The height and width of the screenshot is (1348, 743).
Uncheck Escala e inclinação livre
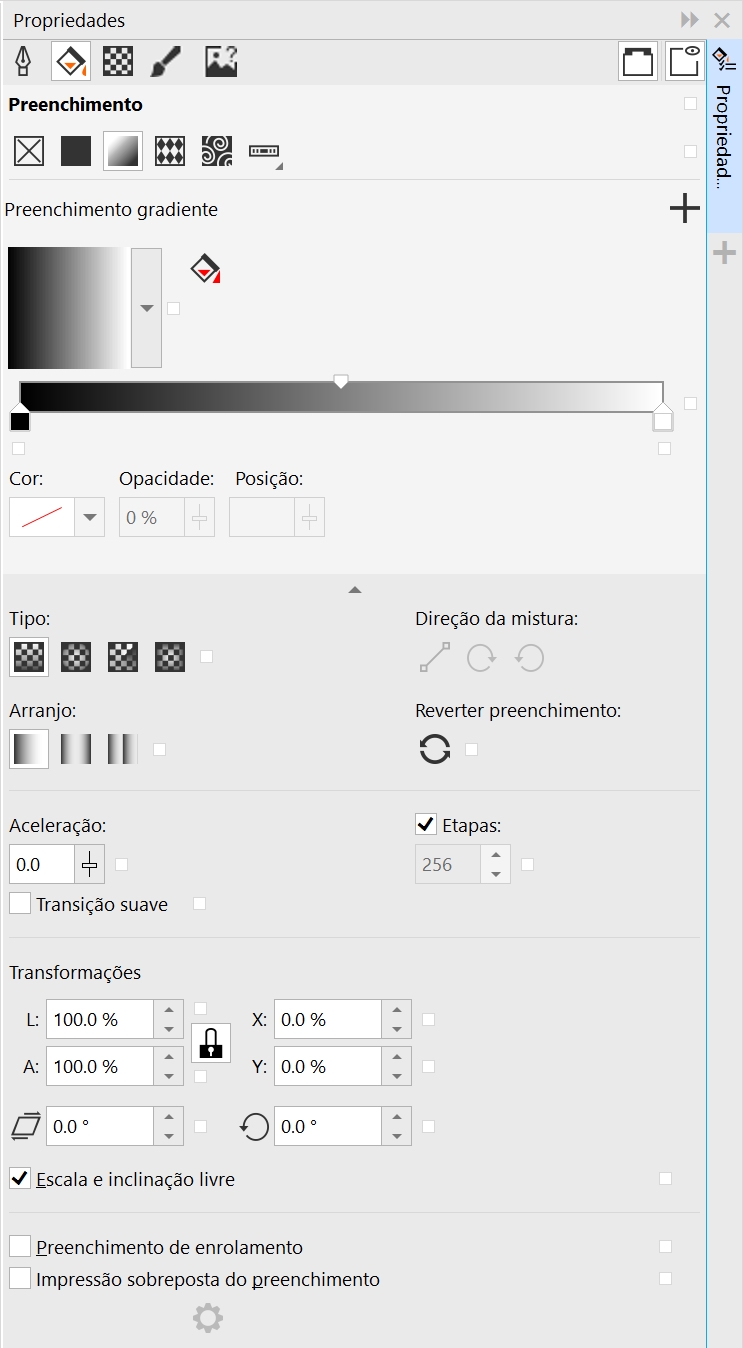pos(20,1178)
